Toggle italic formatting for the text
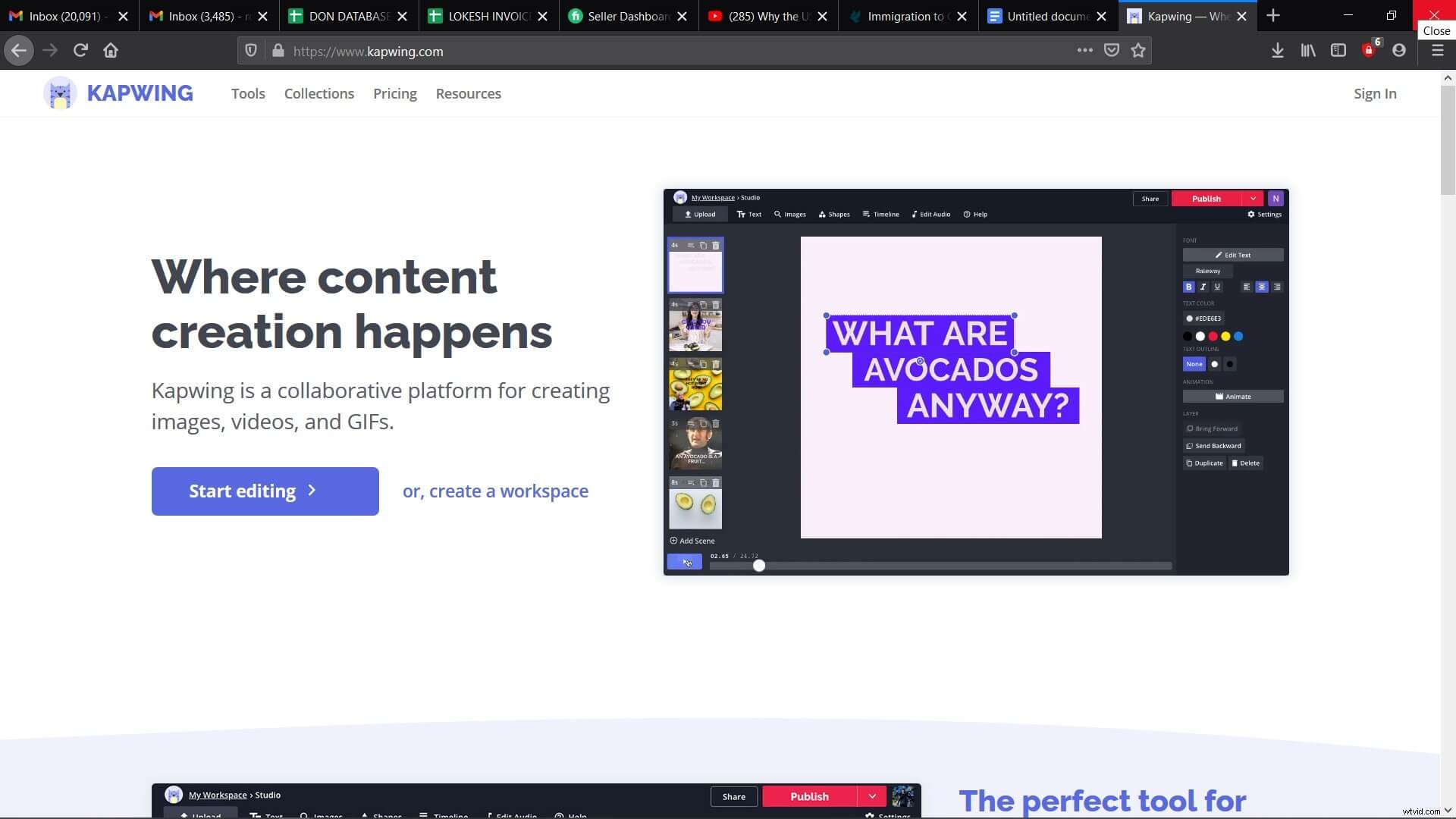 coord(1203,287)
